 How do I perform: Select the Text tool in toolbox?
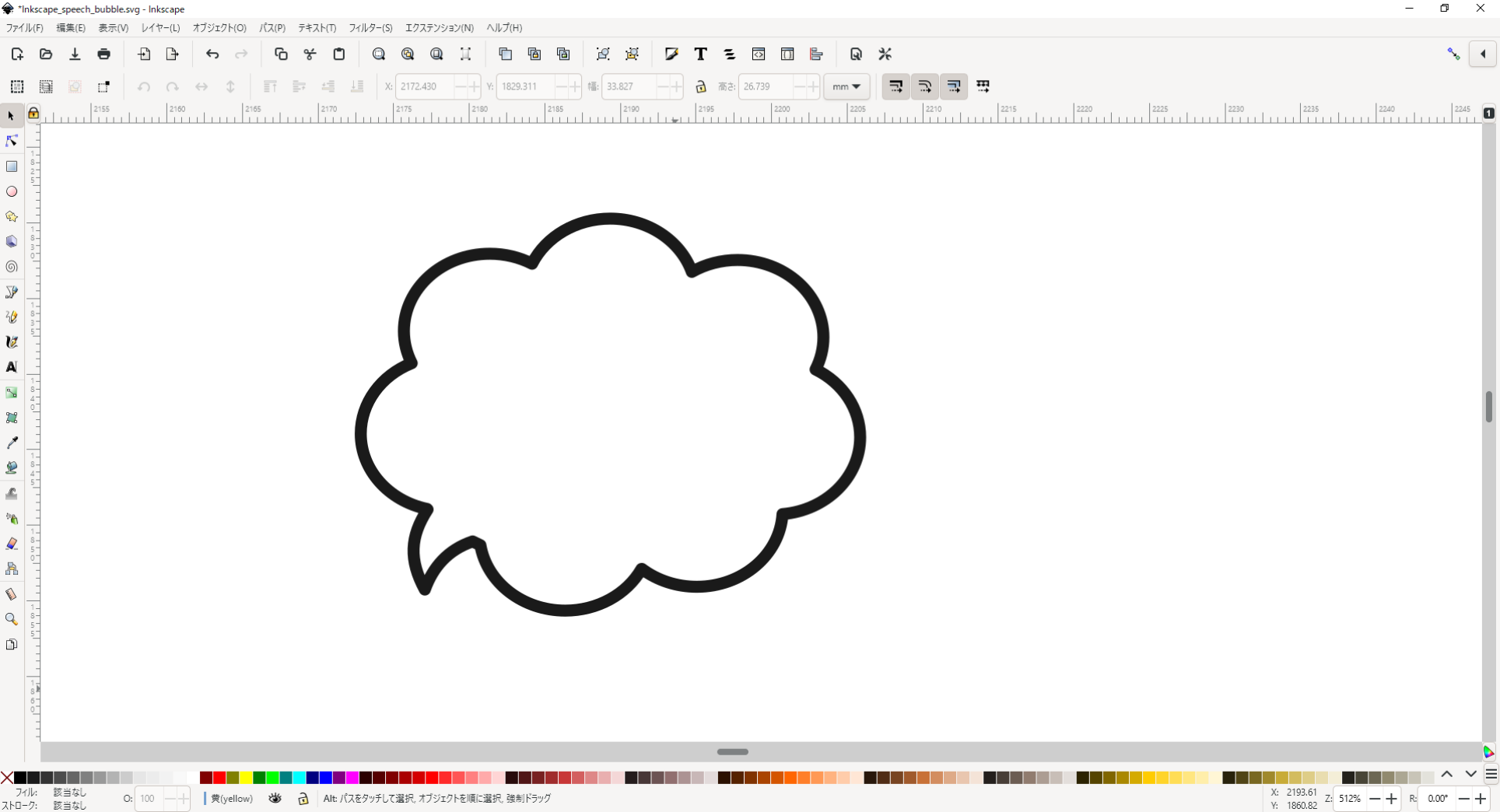(x=12, y=367)
